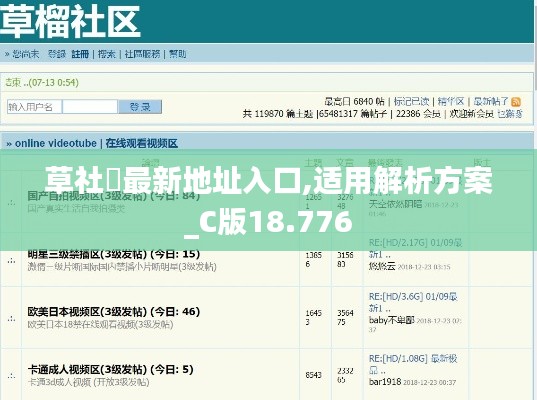Open the 最新帖子 link
Screen dimensions: 537x400
tap(491, 101)
